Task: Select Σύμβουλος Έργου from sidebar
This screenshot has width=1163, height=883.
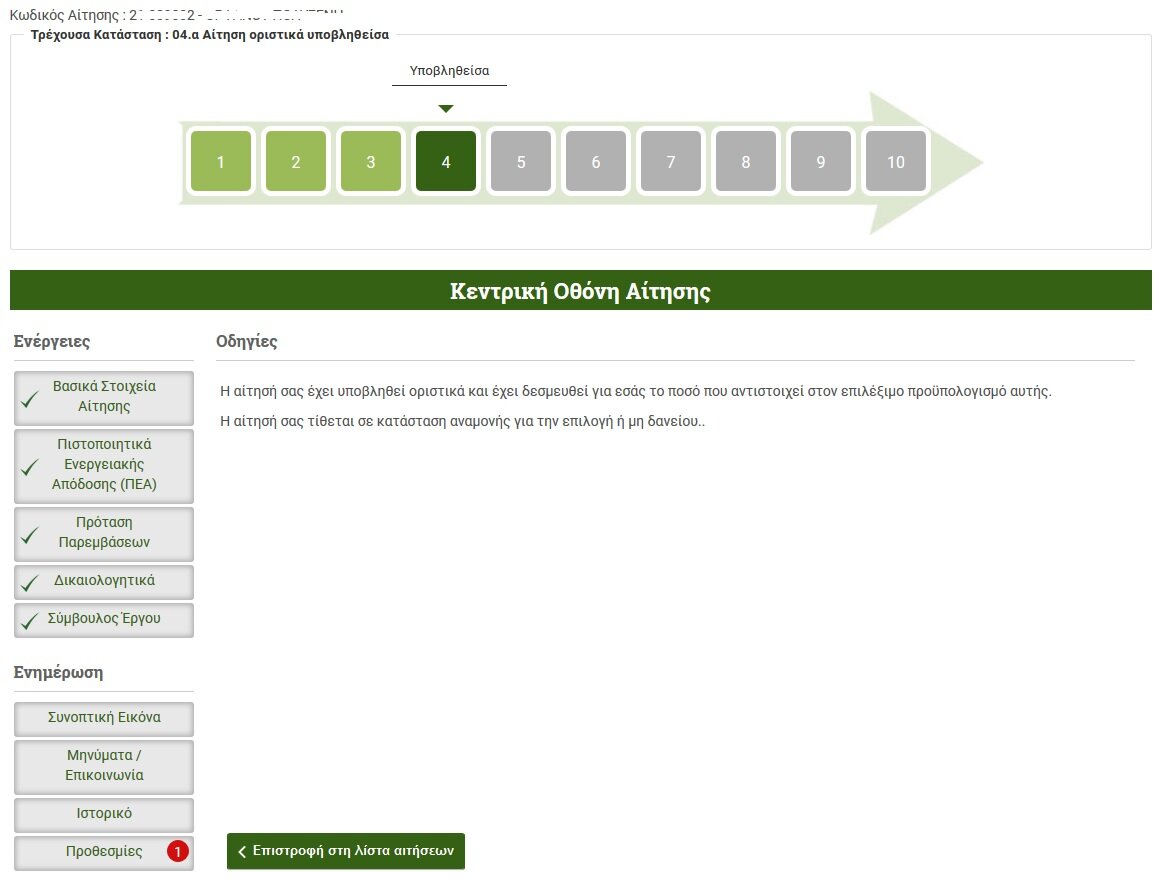Action: (104, 619)
